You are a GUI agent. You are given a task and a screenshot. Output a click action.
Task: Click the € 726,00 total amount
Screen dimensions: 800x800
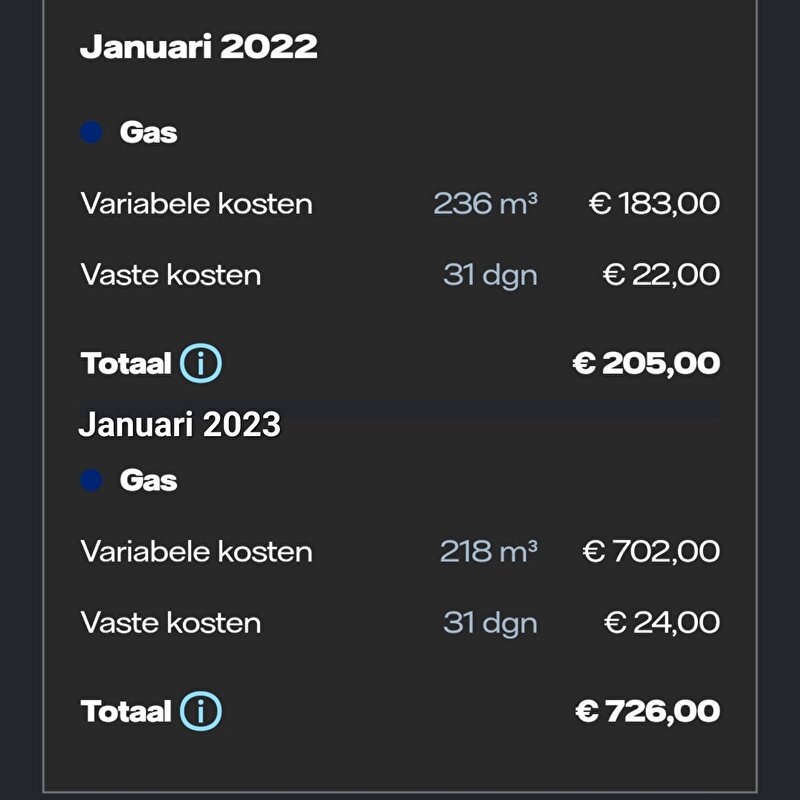pos(647,711)
